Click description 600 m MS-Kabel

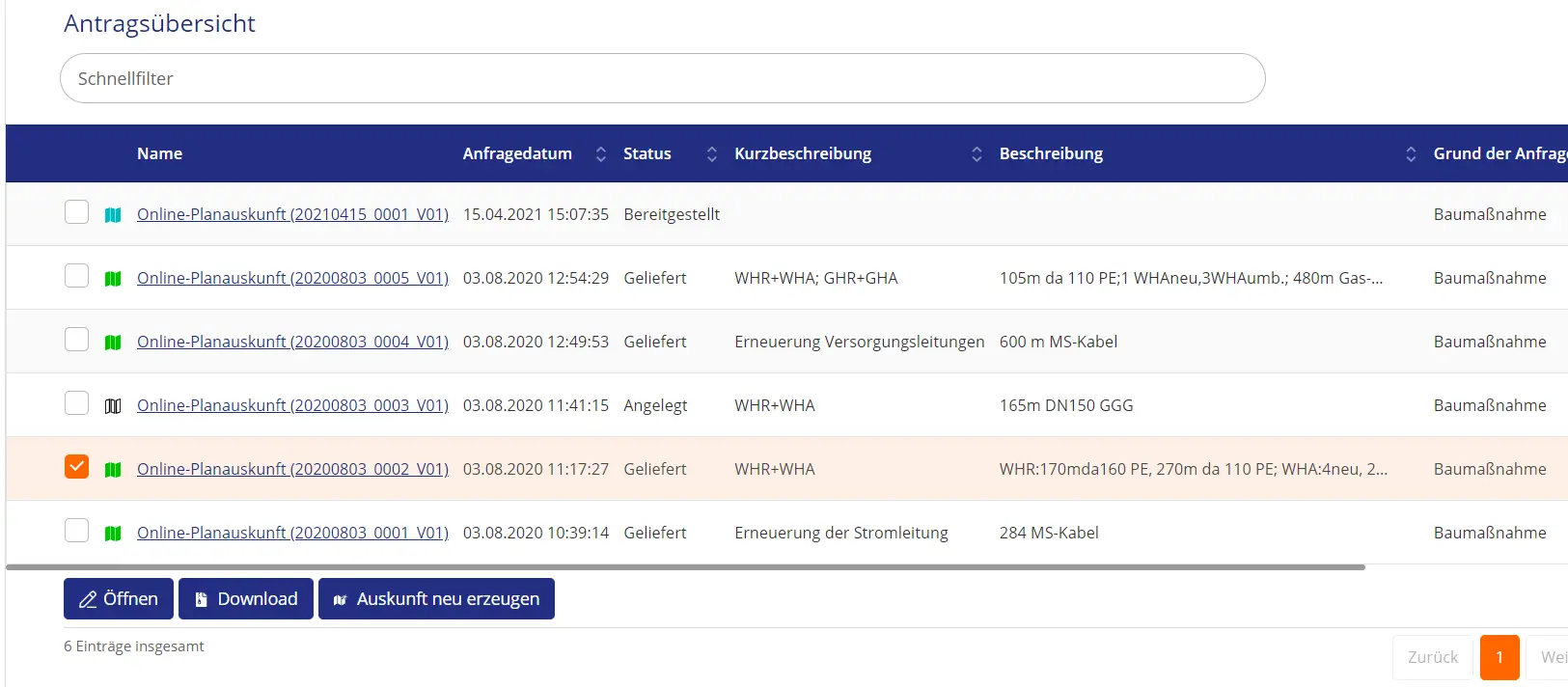coord(1059,342)
